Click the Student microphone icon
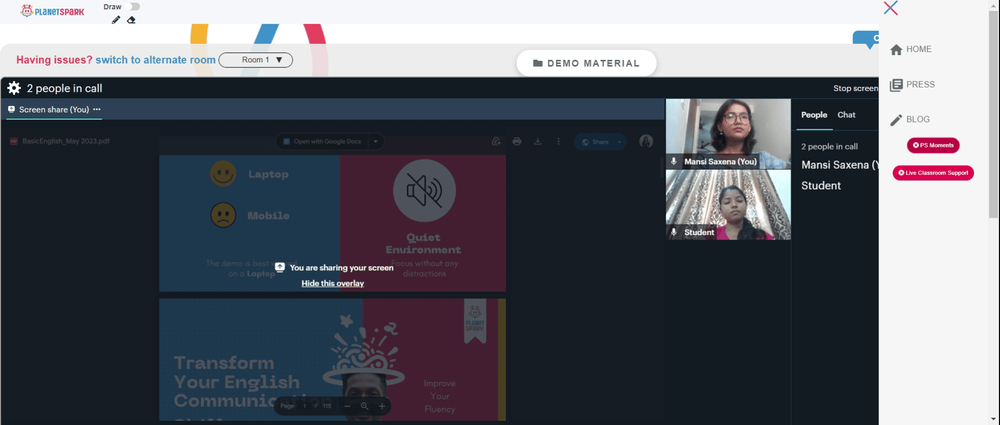 [x=673, y=232]
